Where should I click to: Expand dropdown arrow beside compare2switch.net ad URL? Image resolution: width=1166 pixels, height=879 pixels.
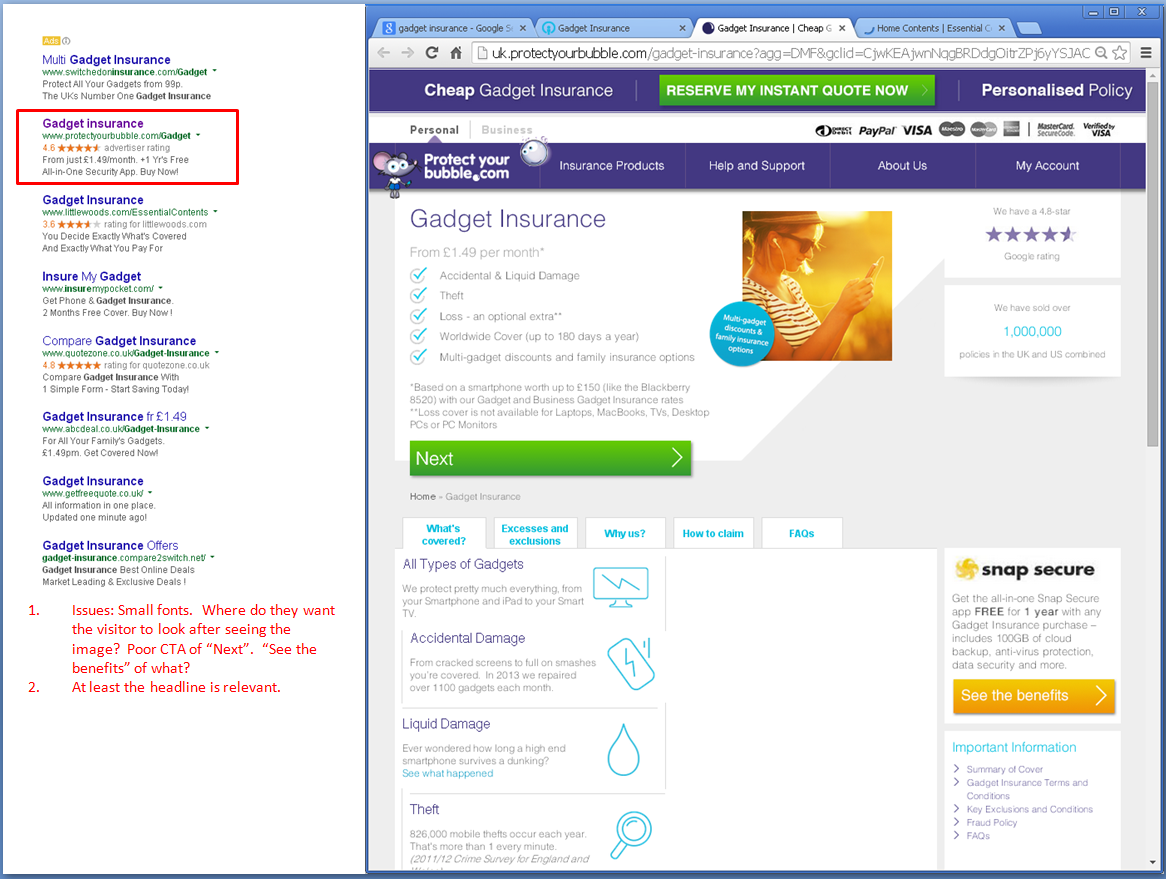tap(213, 558)
